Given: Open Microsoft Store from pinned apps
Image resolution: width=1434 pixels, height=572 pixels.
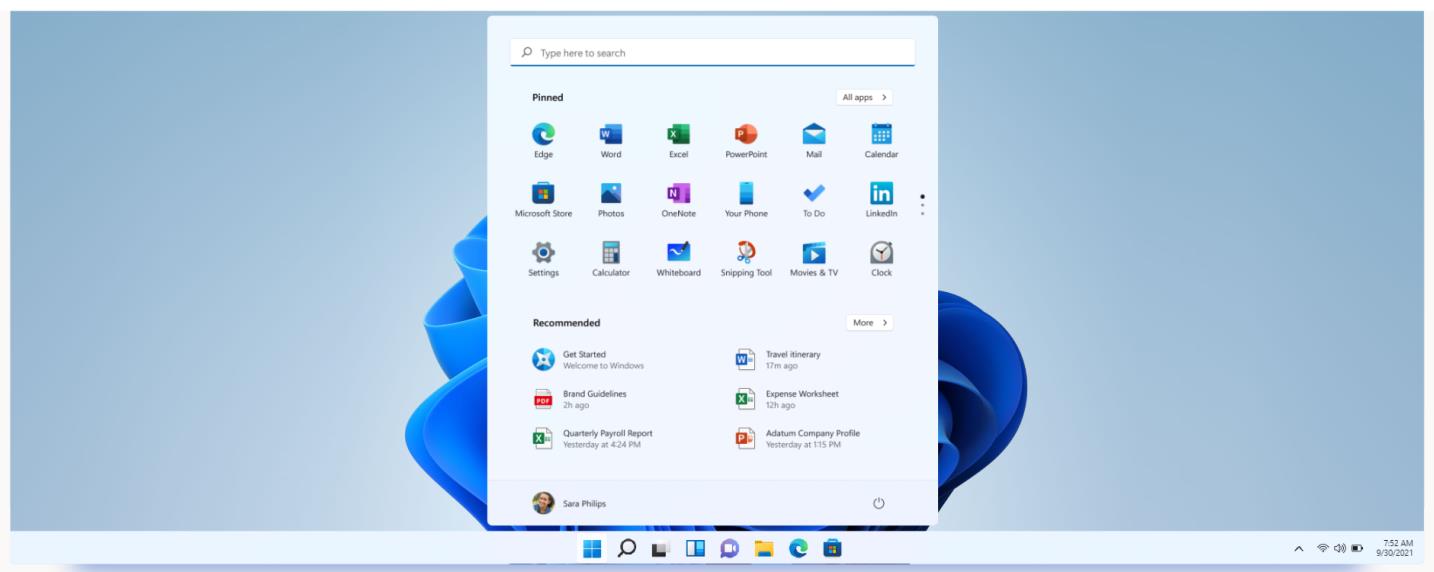Looking at the screenshot, I should 543,199.
